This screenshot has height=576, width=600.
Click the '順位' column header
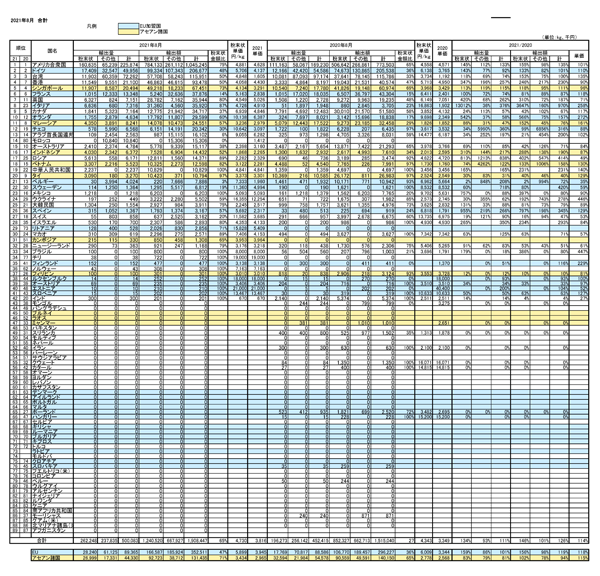(20, 48)
